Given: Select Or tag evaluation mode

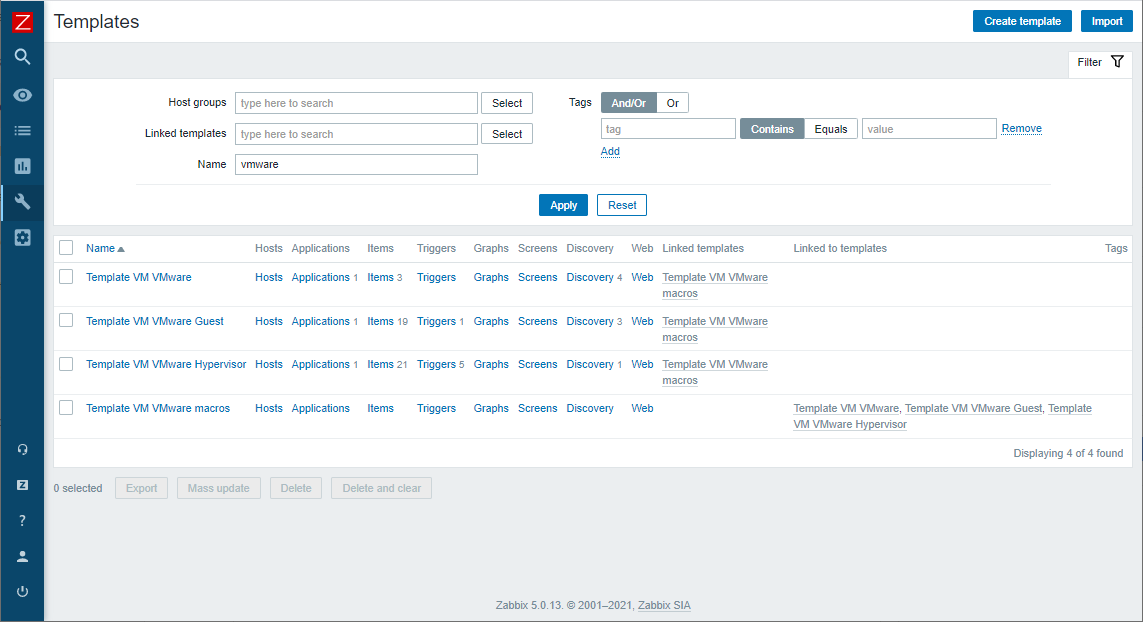Looking at the screenshot, I should (x=672, y=103).
